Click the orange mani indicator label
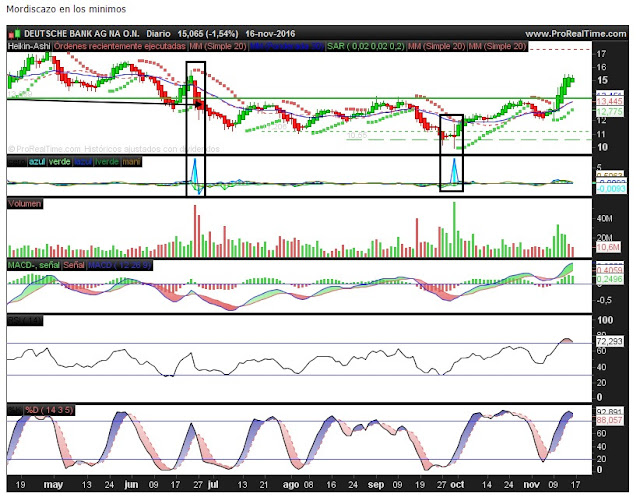The height and width of the screenshot is (501, 640). click(x=131, y=162)
